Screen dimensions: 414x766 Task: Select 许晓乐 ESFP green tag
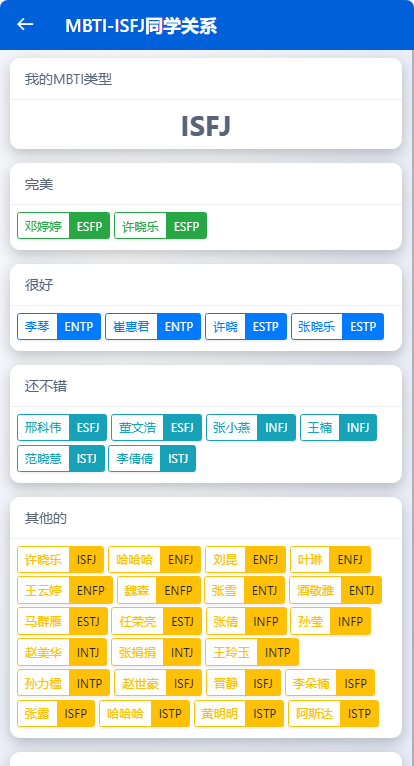pos(160,226)
